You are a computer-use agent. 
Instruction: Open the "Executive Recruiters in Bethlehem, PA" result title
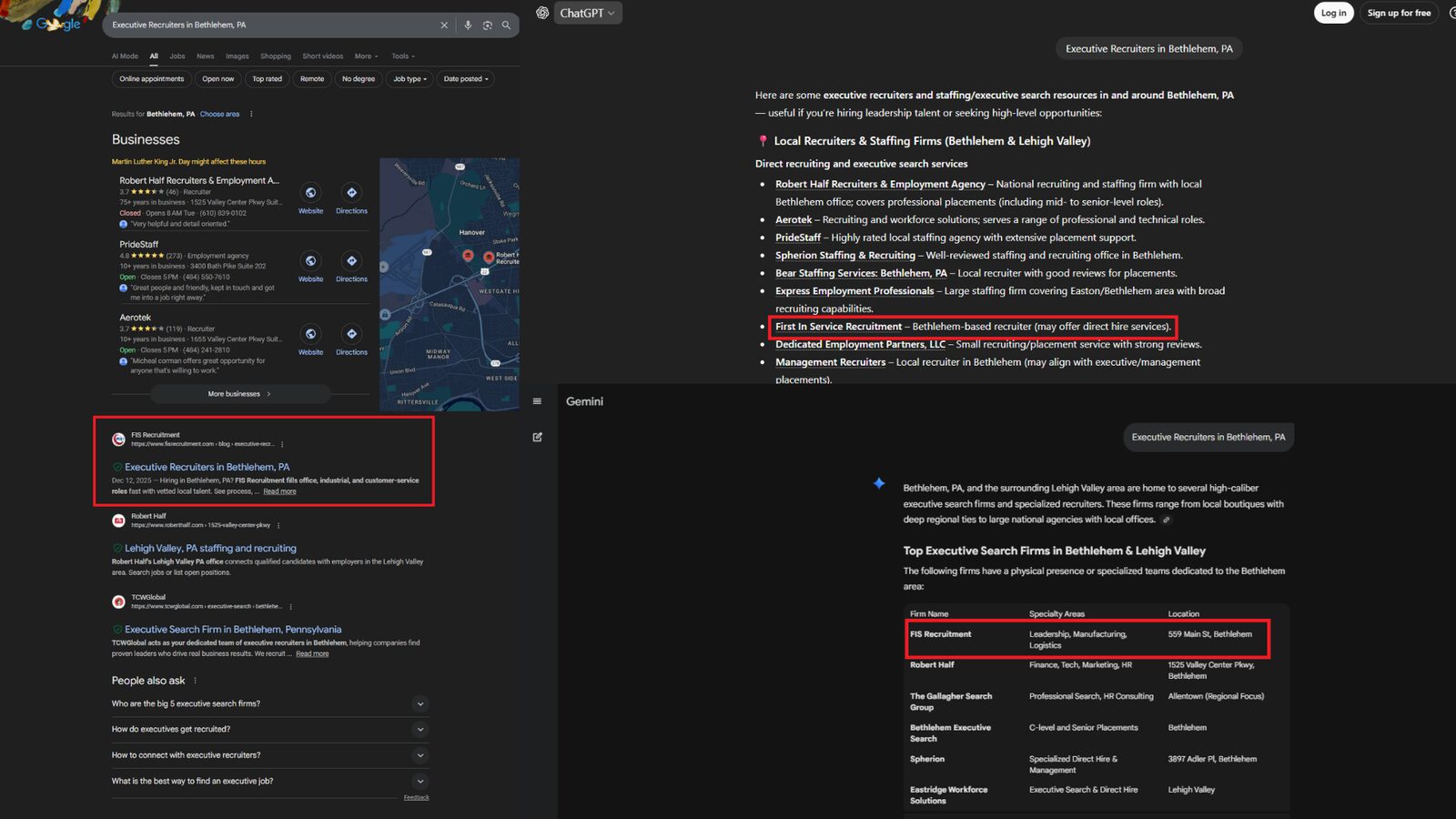tap(207, 467)
